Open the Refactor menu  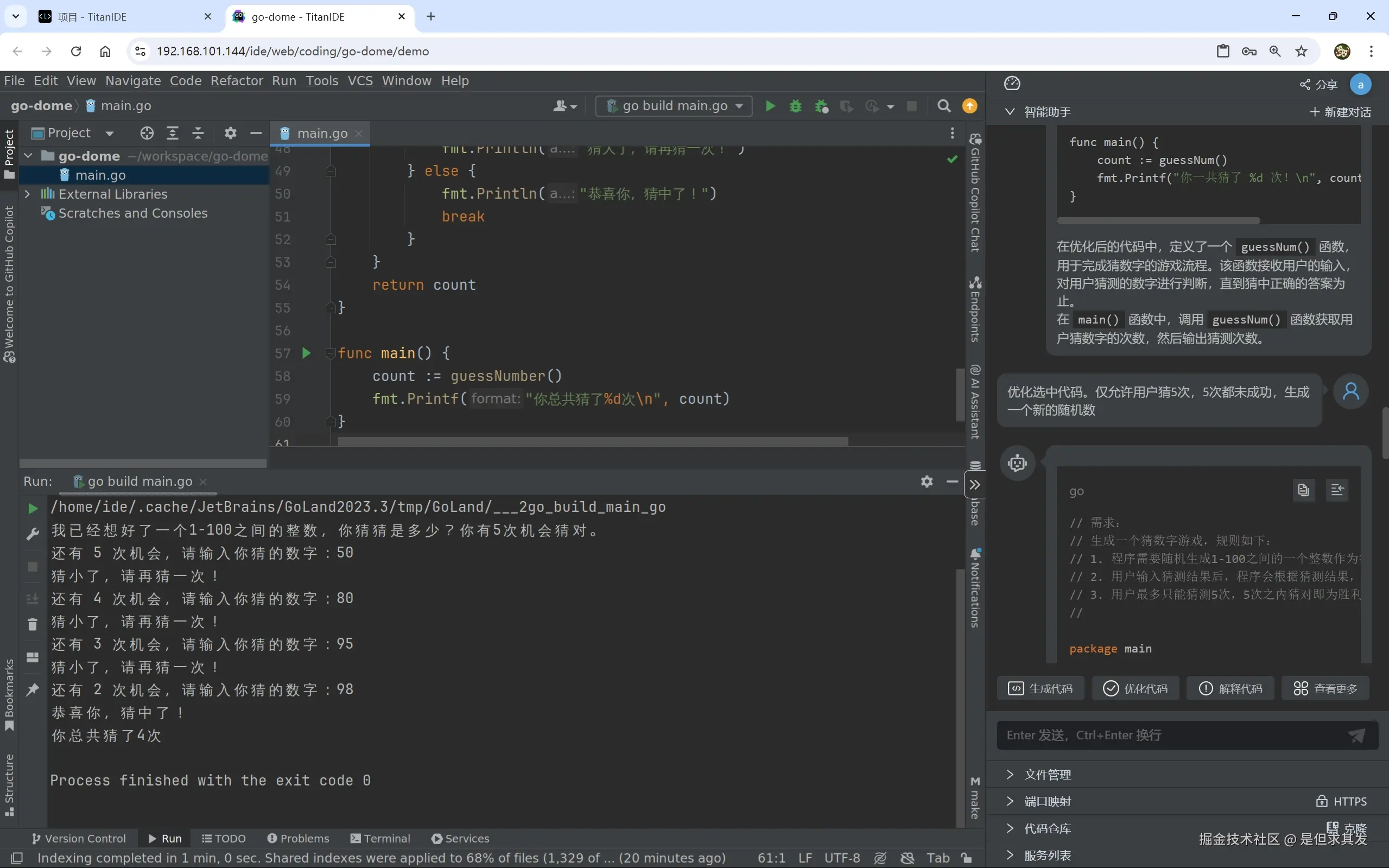point(237,81)
